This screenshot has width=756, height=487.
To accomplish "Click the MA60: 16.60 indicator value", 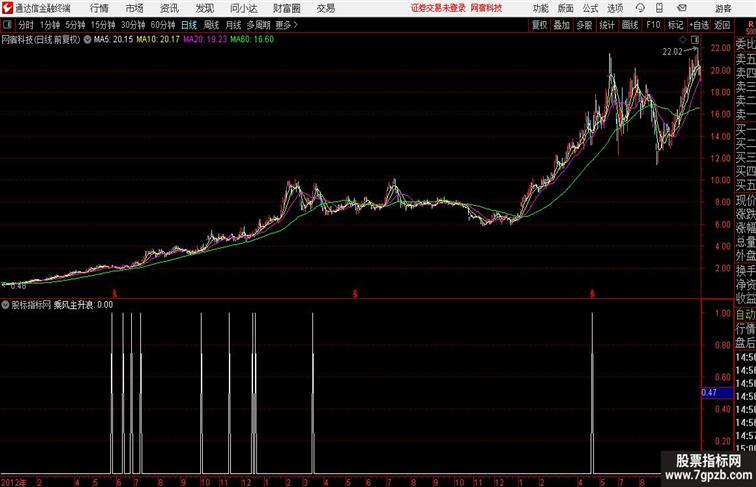I will [x=252, y=40].
